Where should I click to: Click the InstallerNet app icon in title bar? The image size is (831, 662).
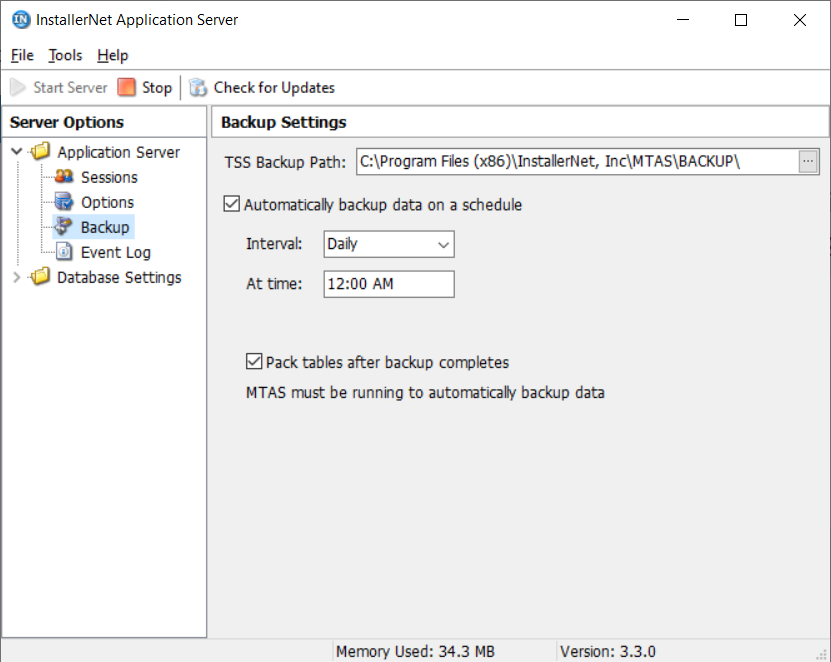click(x=21, y=20)
